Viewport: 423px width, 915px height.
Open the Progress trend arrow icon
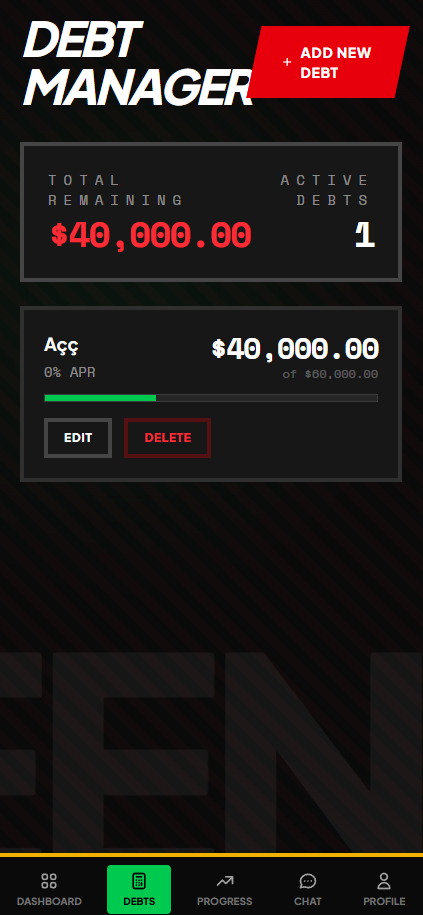225,881
